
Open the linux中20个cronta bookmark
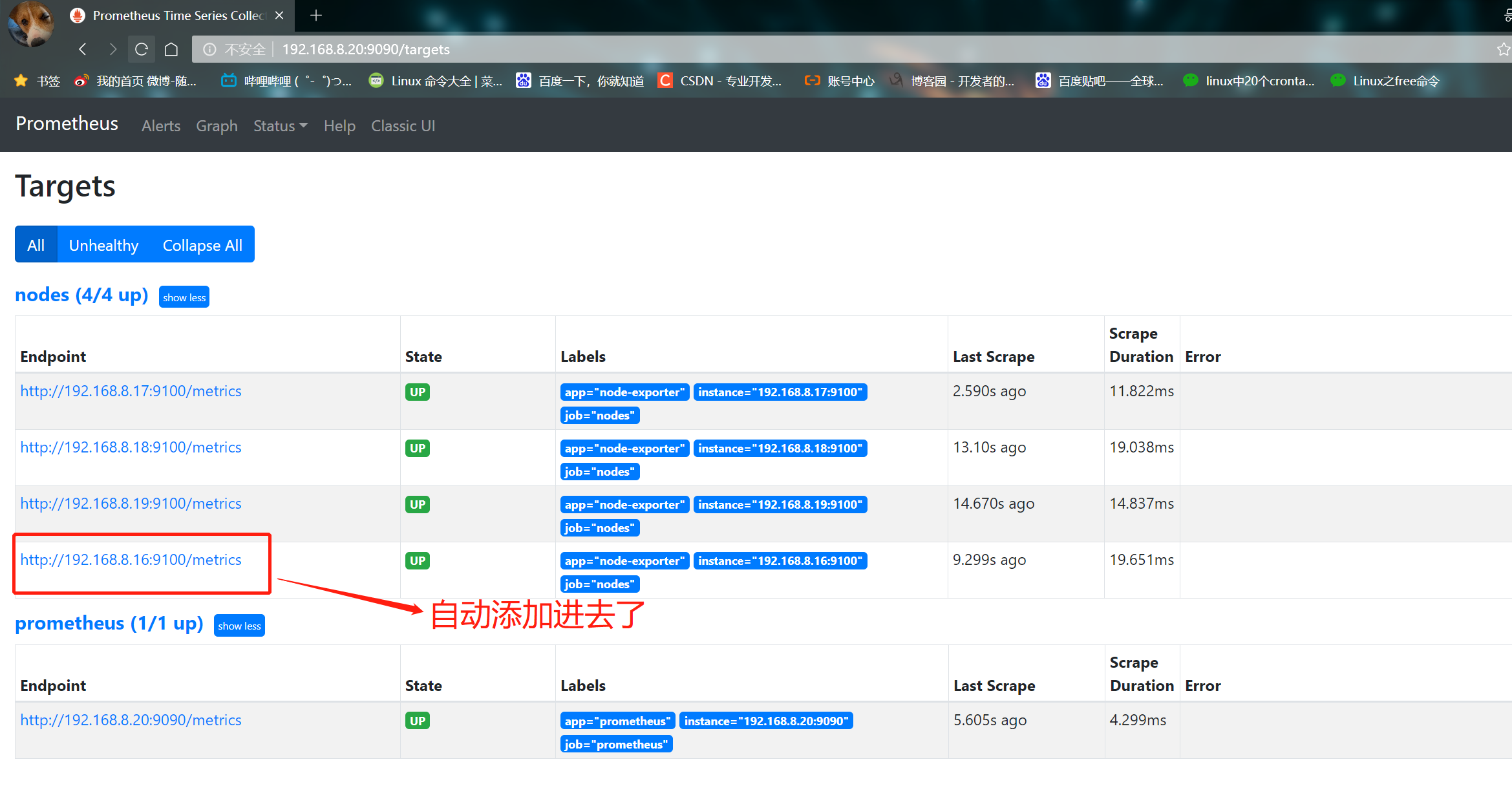click(x=1249, y=81)
